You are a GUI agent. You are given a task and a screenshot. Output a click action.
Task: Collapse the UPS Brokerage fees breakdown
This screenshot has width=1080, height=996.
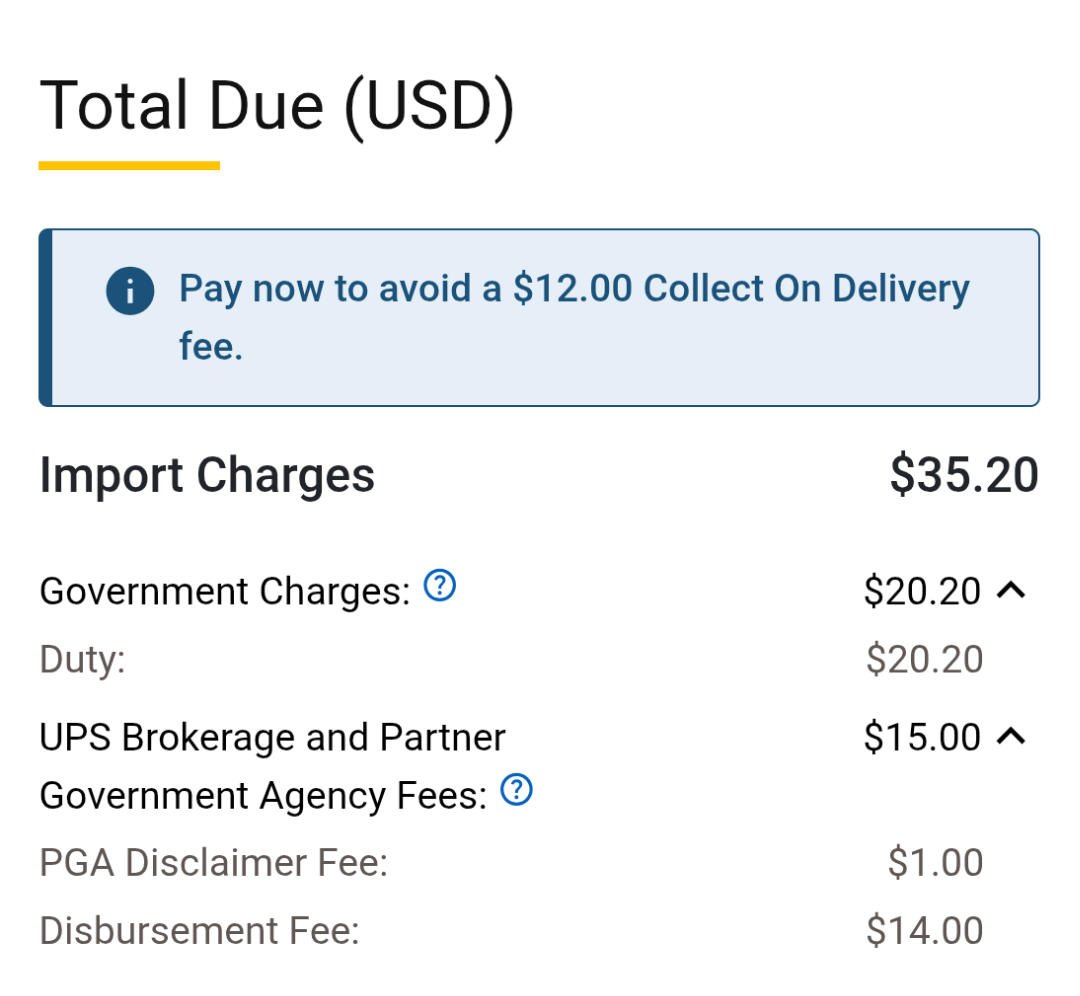(x=1012, y=737)
